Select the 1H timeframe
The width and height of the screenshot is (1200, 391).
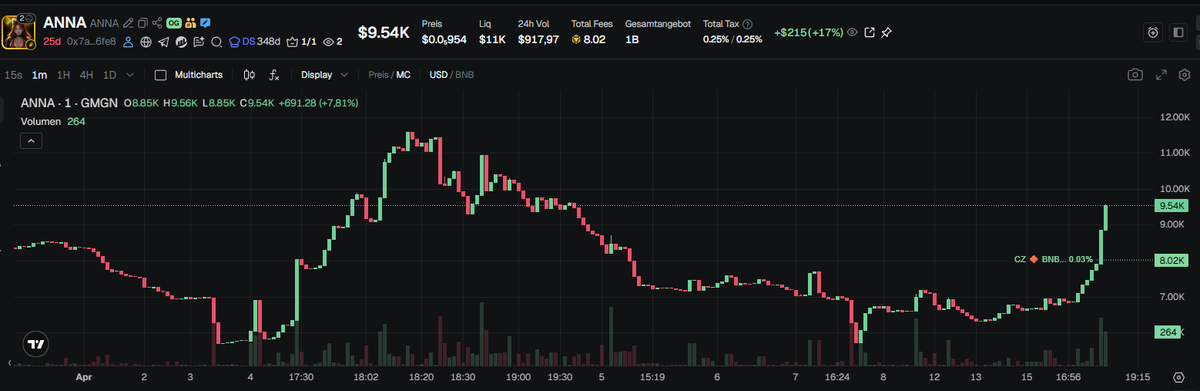point(63,75)
